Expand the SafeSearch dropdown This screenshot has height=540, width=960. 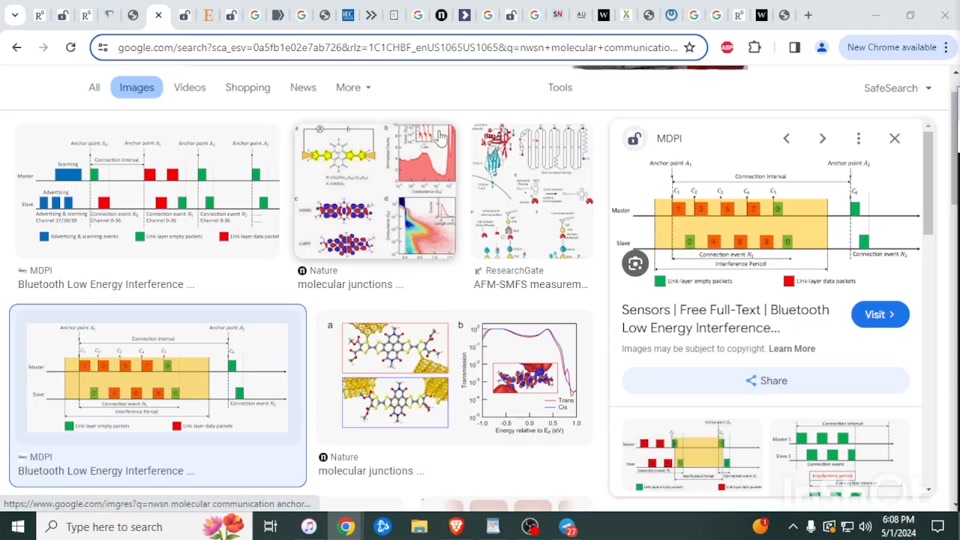tap(897, 88)
